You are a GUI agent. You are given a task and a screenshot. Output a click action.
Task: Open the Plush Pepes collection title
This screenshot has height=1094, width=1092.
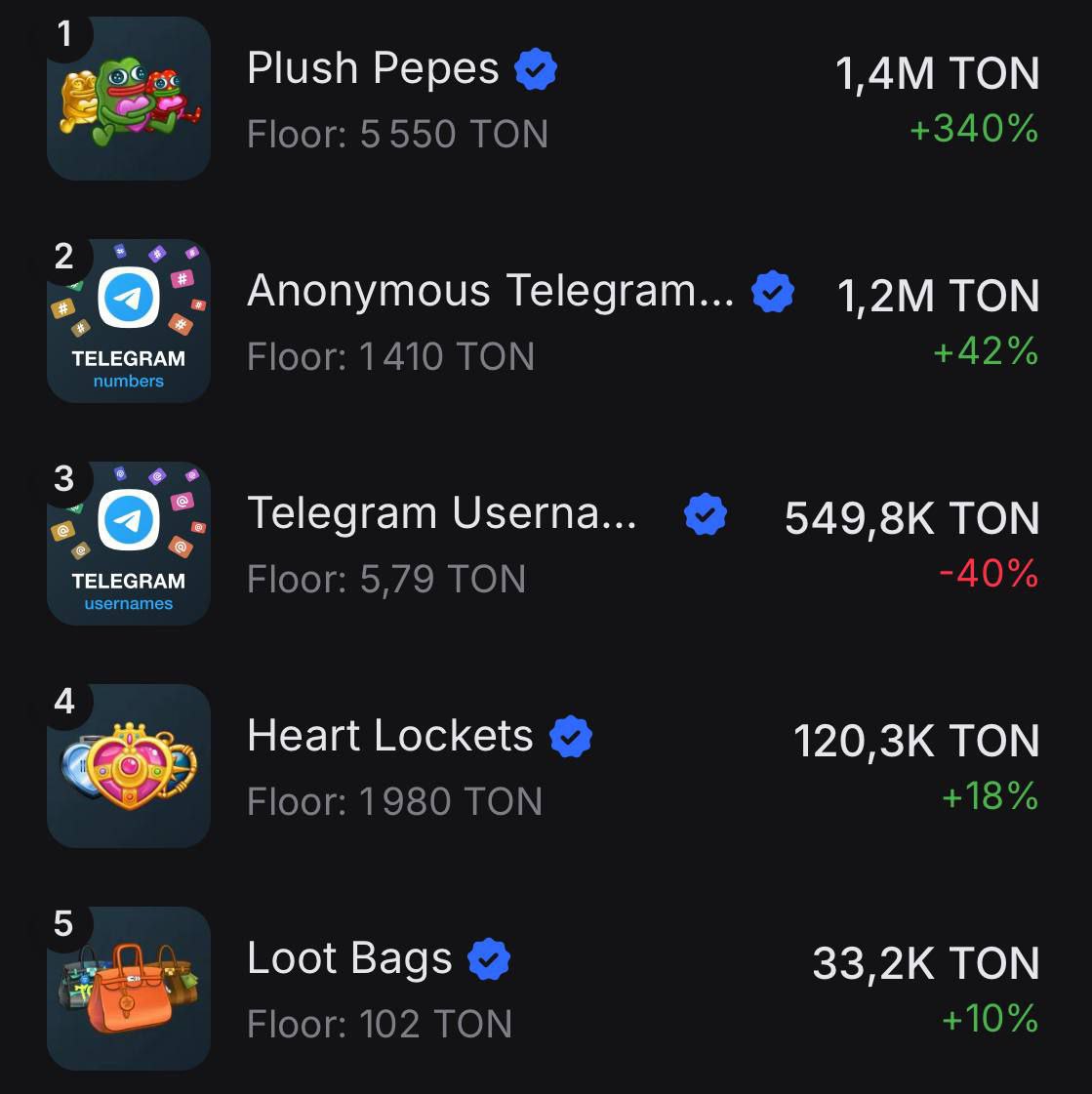373,69
